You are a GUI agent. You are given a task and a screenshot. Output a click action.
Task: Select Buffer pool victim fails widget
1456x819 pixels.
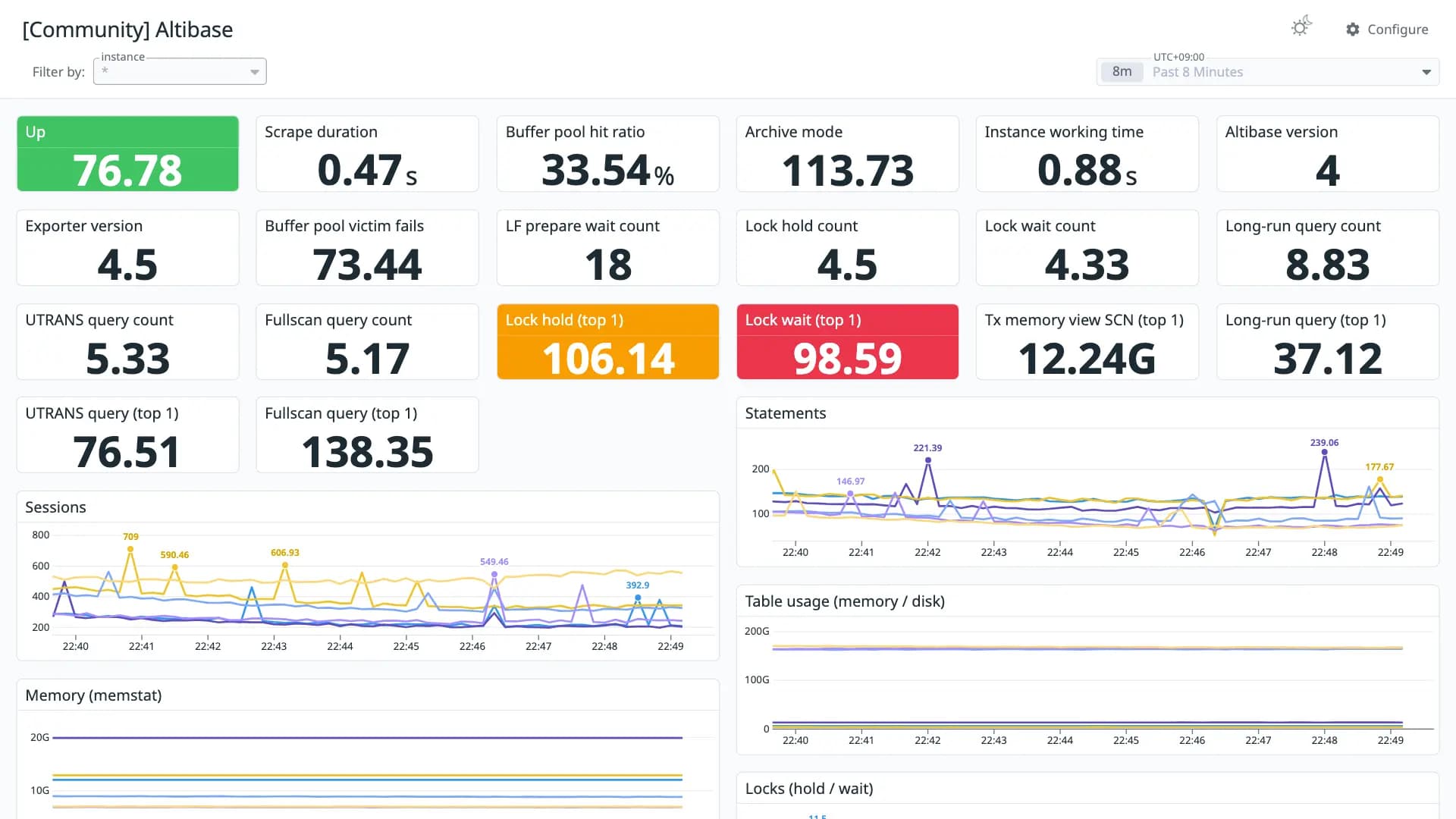pos(367,247)
